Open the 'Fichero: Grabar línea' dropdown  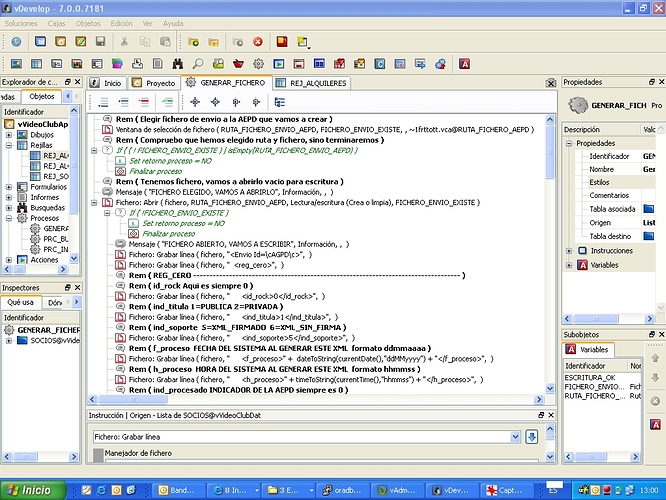click(x=515, y=437)
